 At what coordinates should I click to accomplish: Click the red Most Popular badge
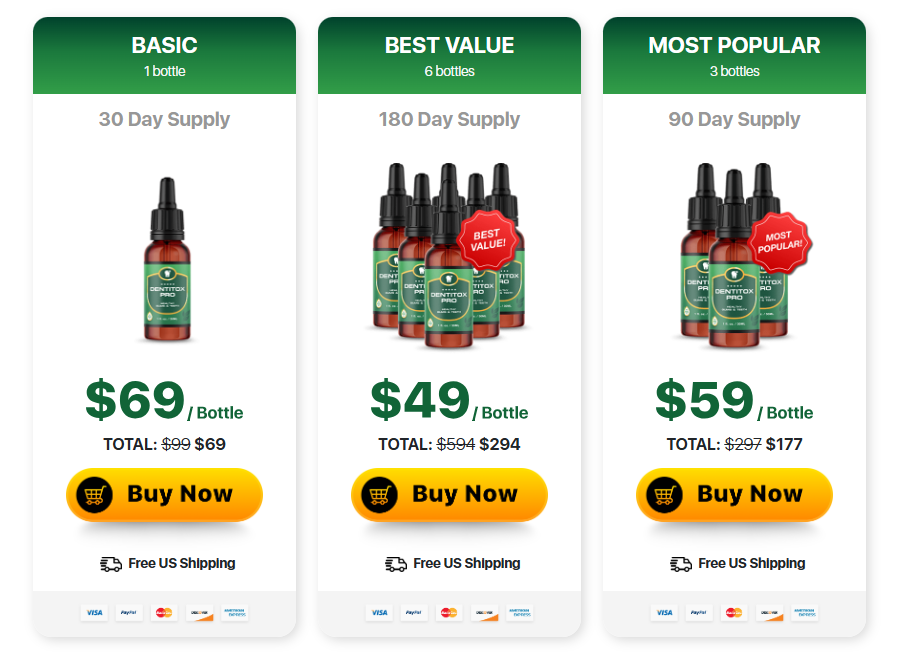[780, 242]
